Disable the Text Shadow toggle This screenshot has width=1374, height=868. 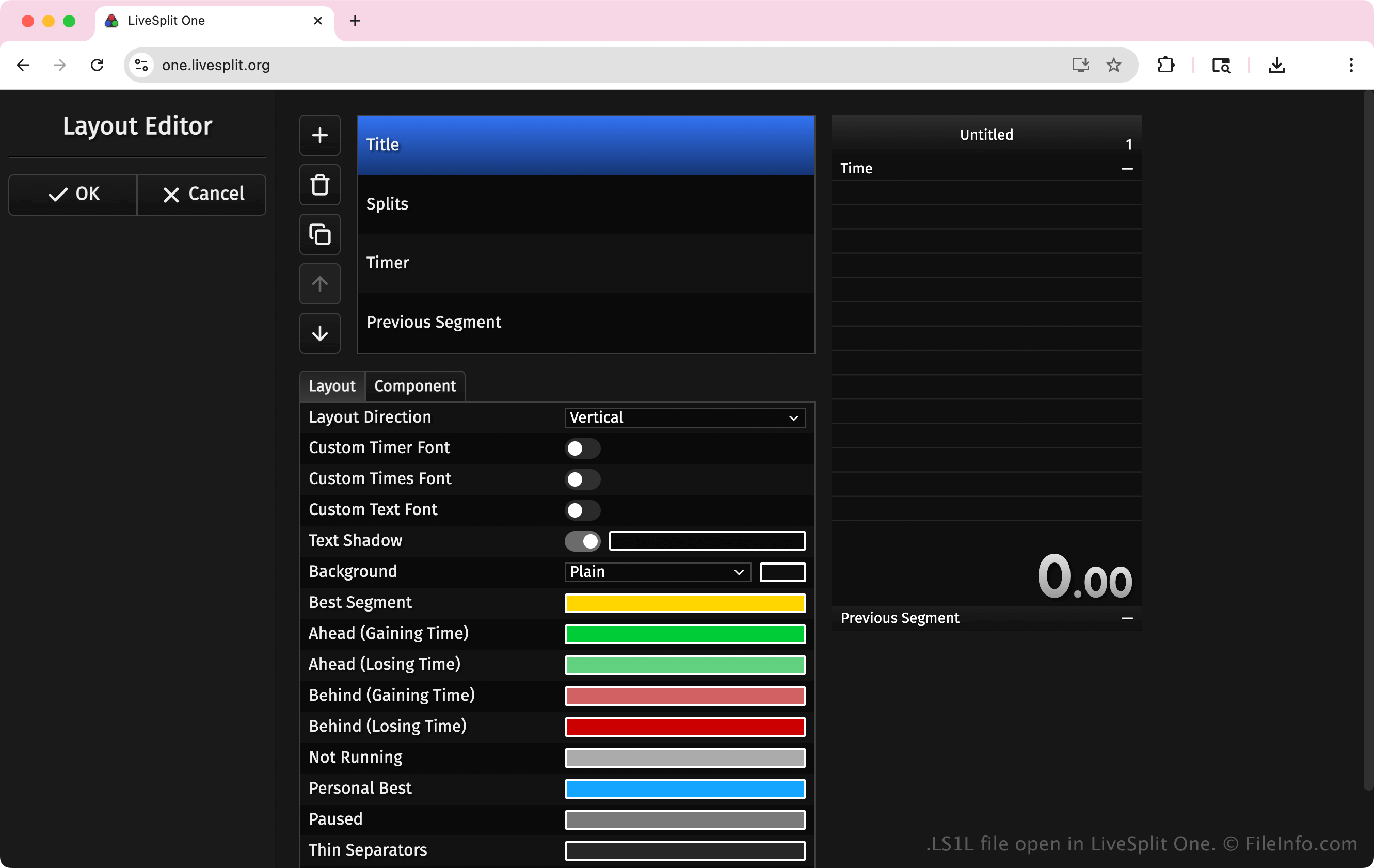582,541
